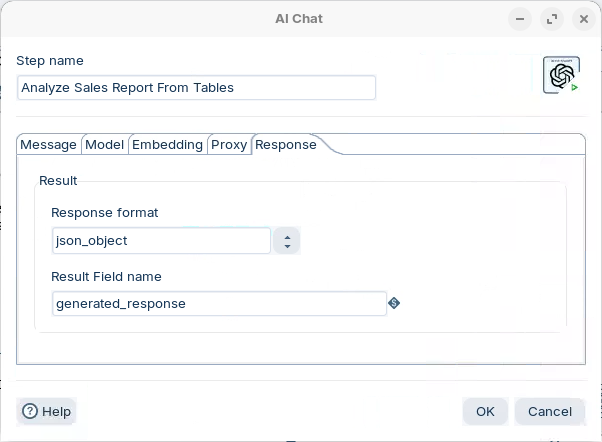Click the AI Chat title bar
602x442 pixels.
pos(299,19)
